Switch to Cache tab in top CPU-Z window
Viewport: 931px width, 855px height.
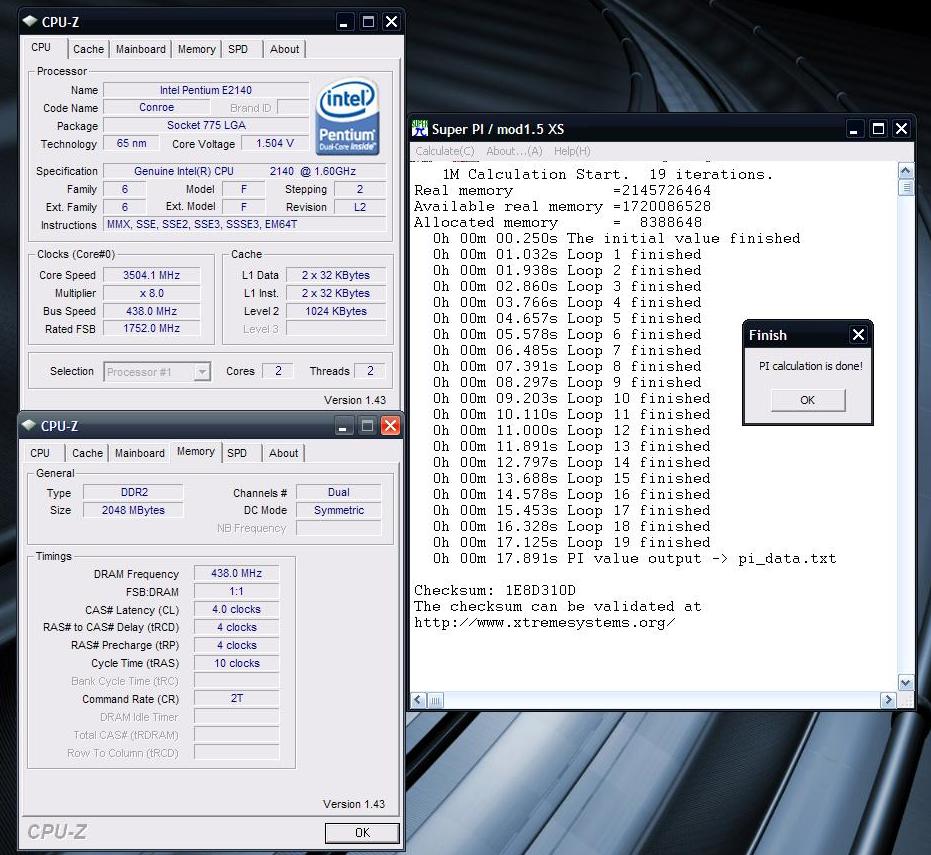[x=88, y=49]
